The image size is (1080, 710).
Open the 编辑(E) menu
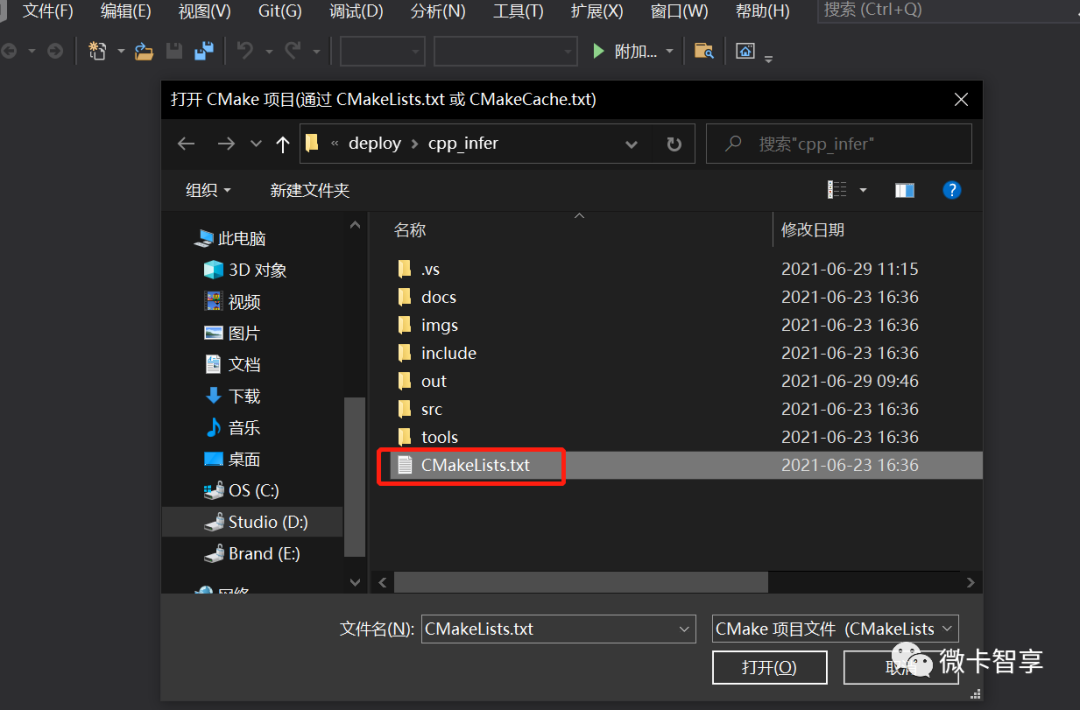[x=125, y=11]
